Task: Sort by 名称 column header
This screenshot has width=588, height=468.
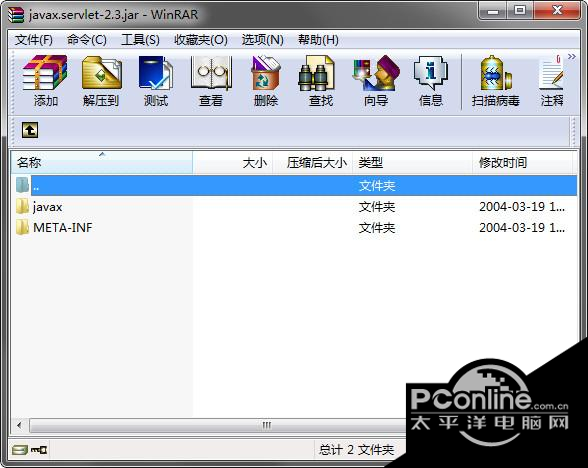Action: tap(101, 162)
